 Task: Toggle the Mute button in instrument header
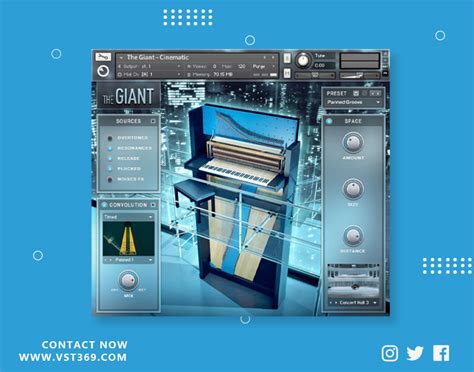point(287,73)
